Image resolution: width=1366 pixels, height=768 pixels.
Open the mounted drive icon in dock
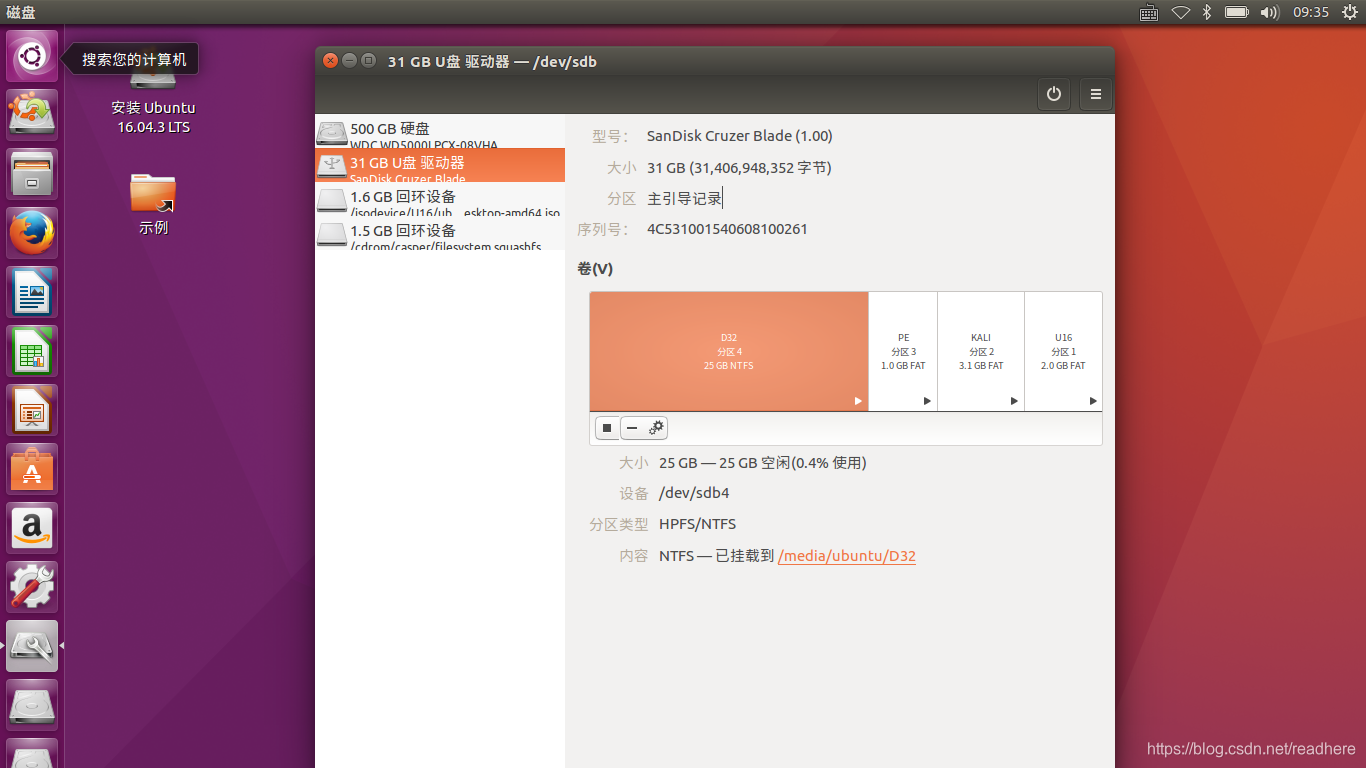tap(33, 705)
